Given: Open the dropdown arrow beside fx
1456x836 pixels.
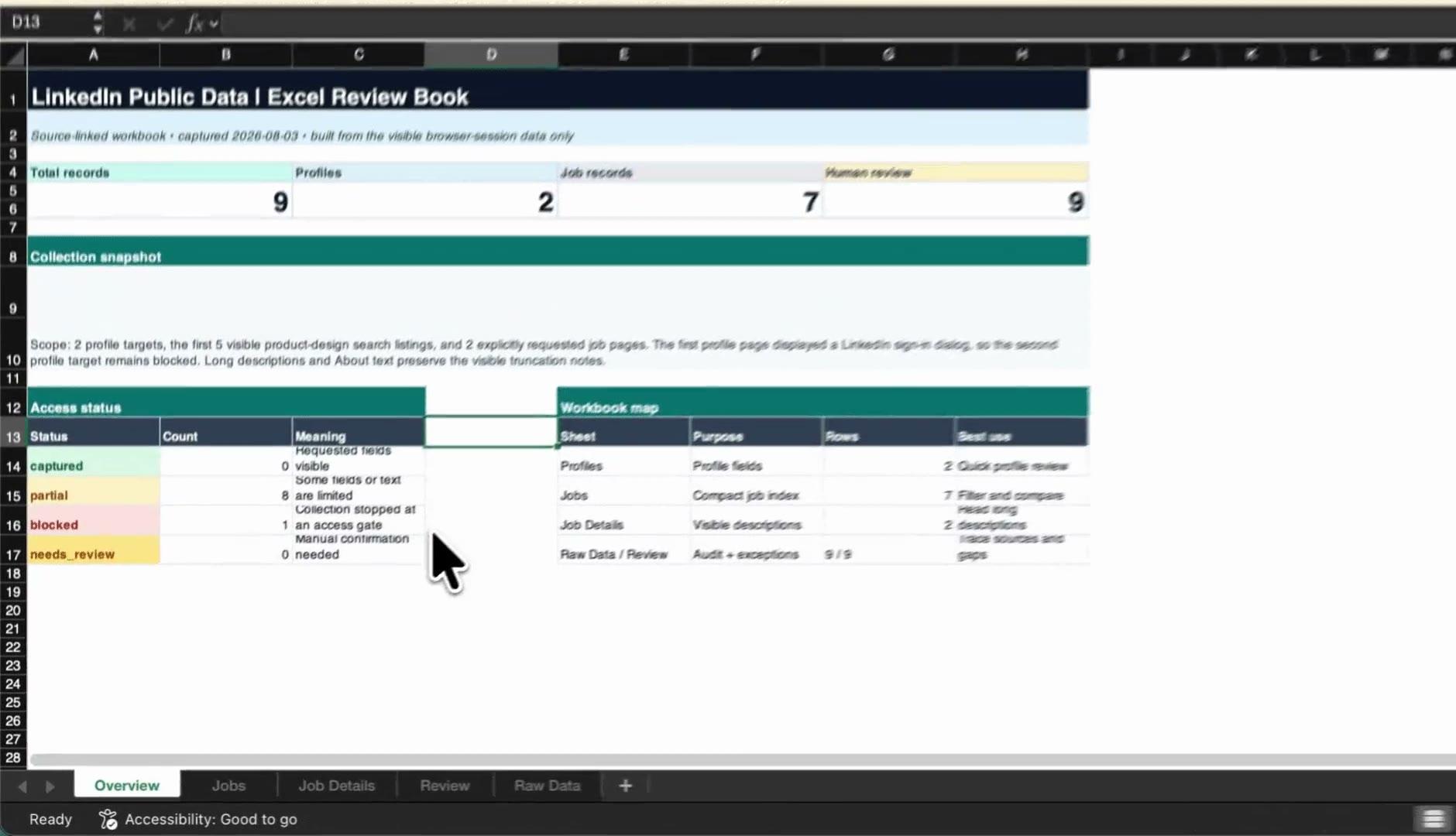Looking at the screenshot, I should tap(214, 24).
